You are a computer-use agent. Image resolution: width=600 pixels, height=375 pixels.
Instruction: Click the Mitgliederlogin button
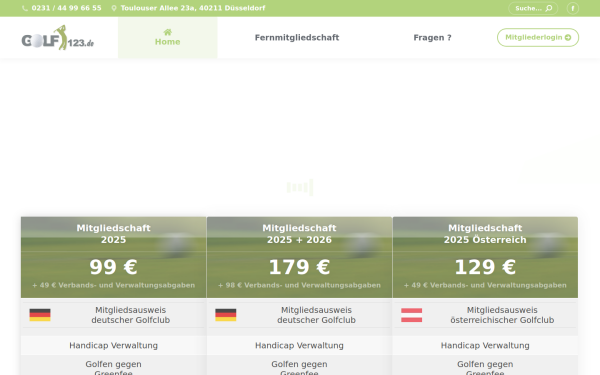pos(538,38)
